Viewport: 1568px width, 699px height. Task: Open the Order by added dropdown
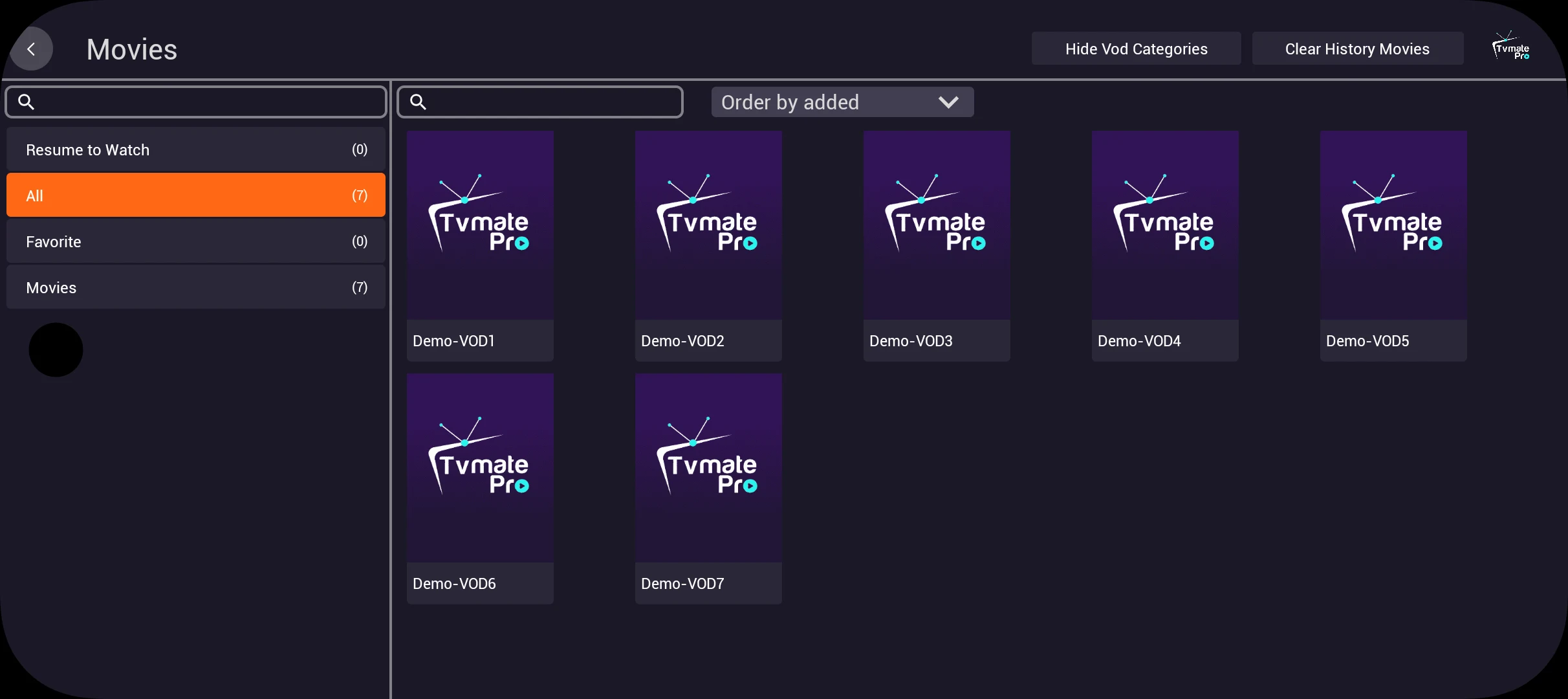842,102
